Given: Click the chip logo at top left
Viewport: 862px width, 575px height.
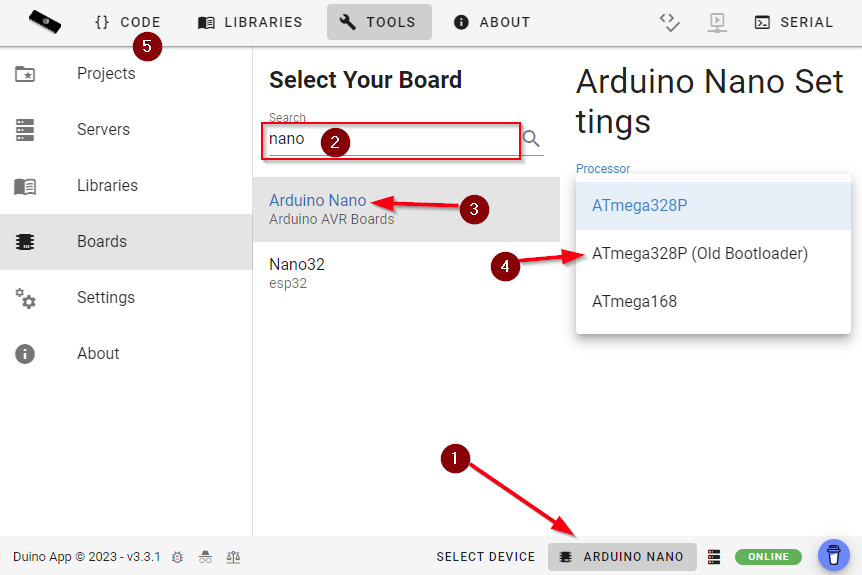Looking at the screenshot, I should click(x=44, y=21).
